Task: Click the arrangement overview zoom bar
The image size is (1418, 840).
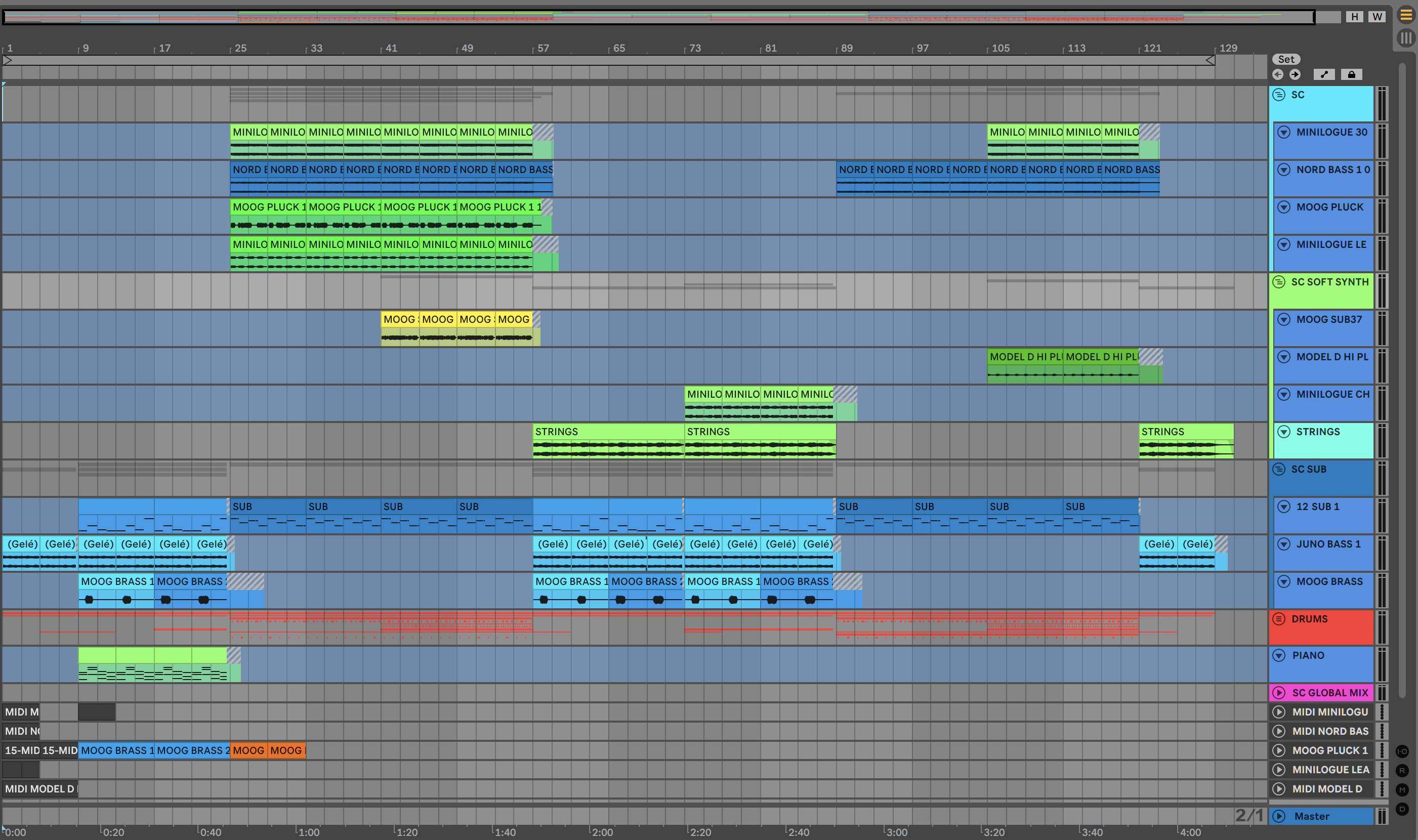Action: pos(657,17)
